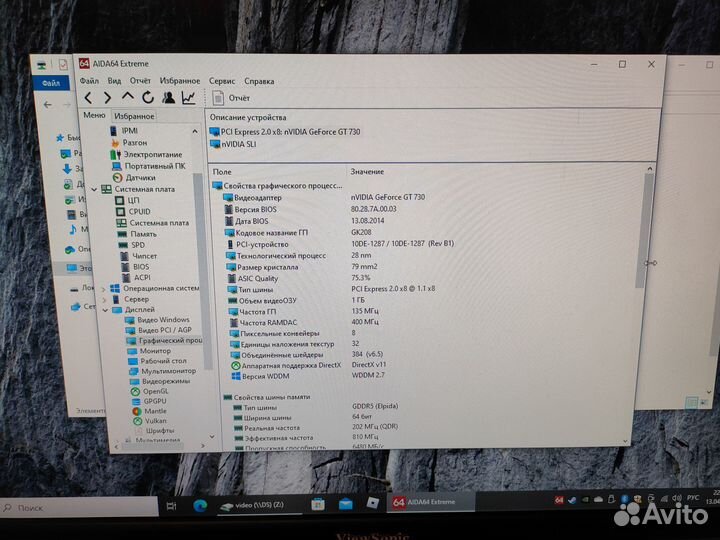Go forward with AIDA64 forward arrow
This screenshot has height=540, width=720.
107,98
